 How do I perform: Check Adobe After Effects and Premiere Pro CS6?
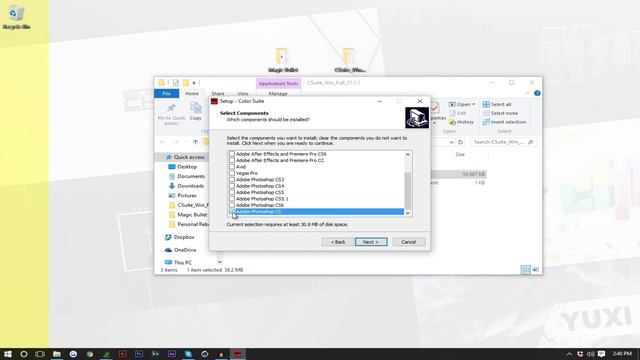coord(232,154)
